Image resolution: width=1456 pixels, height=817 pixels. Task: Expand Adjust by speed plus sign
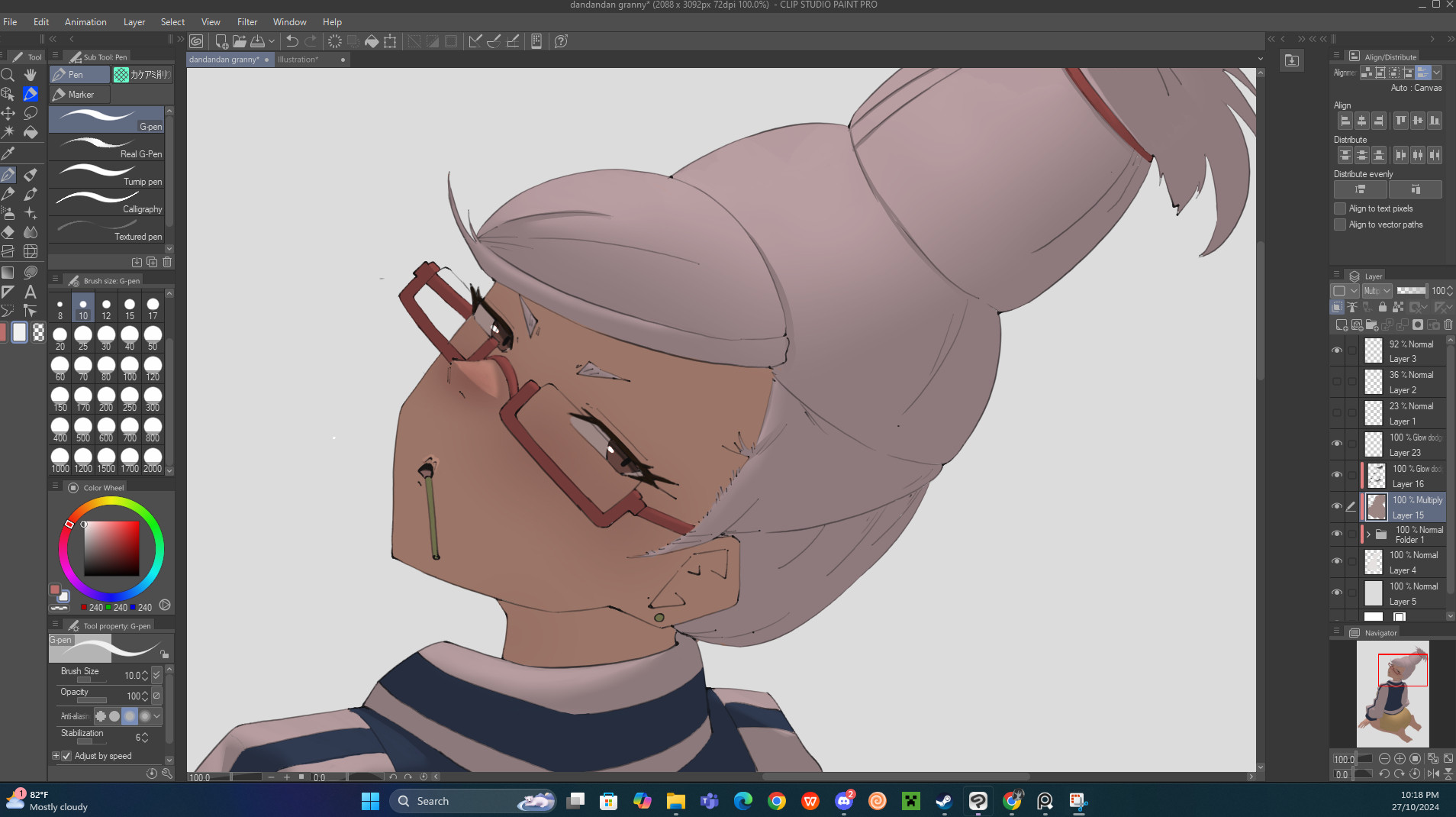[56, 756]
